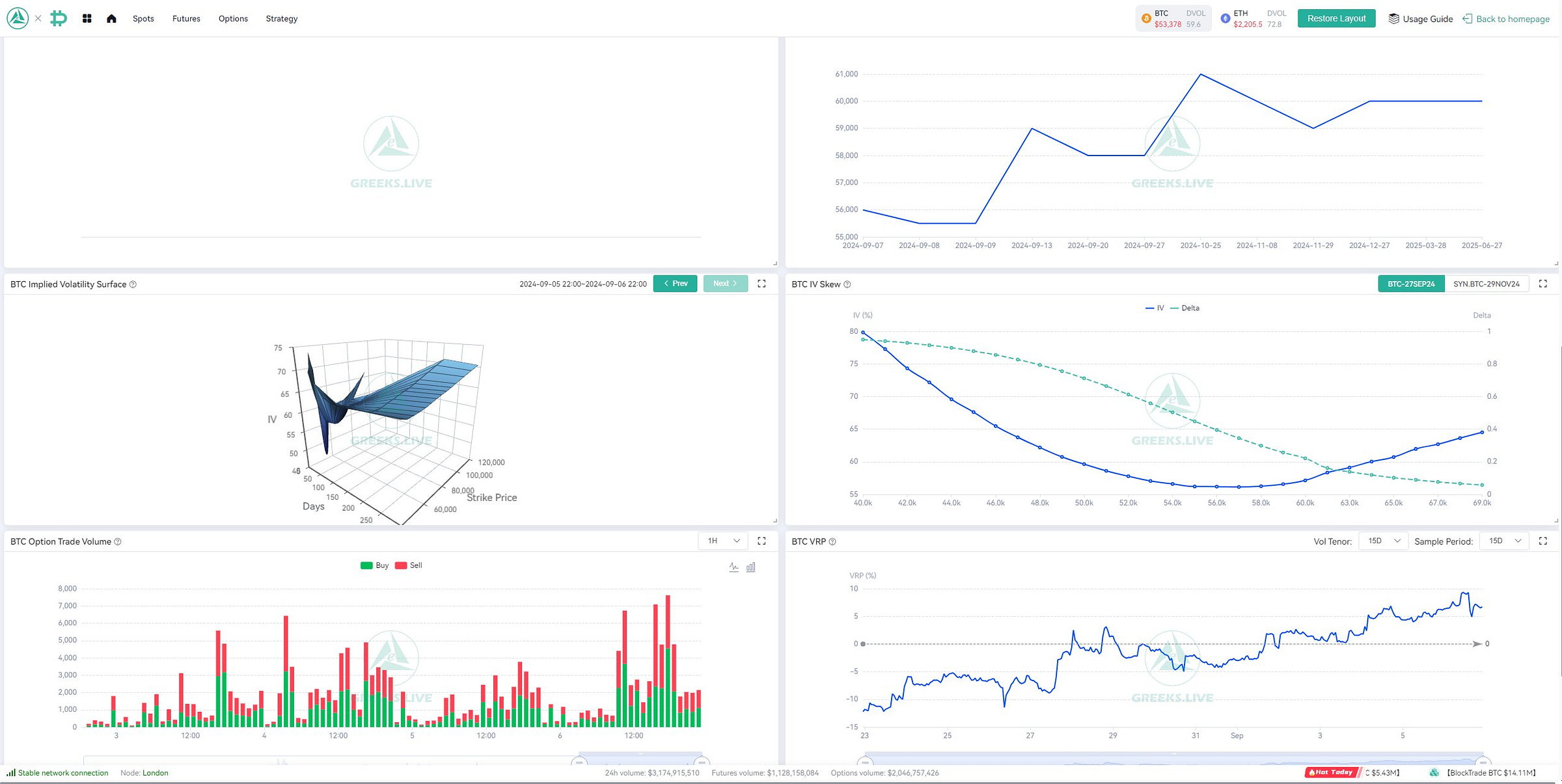Select the ETH price ticker card

(x=1254, y=18)
